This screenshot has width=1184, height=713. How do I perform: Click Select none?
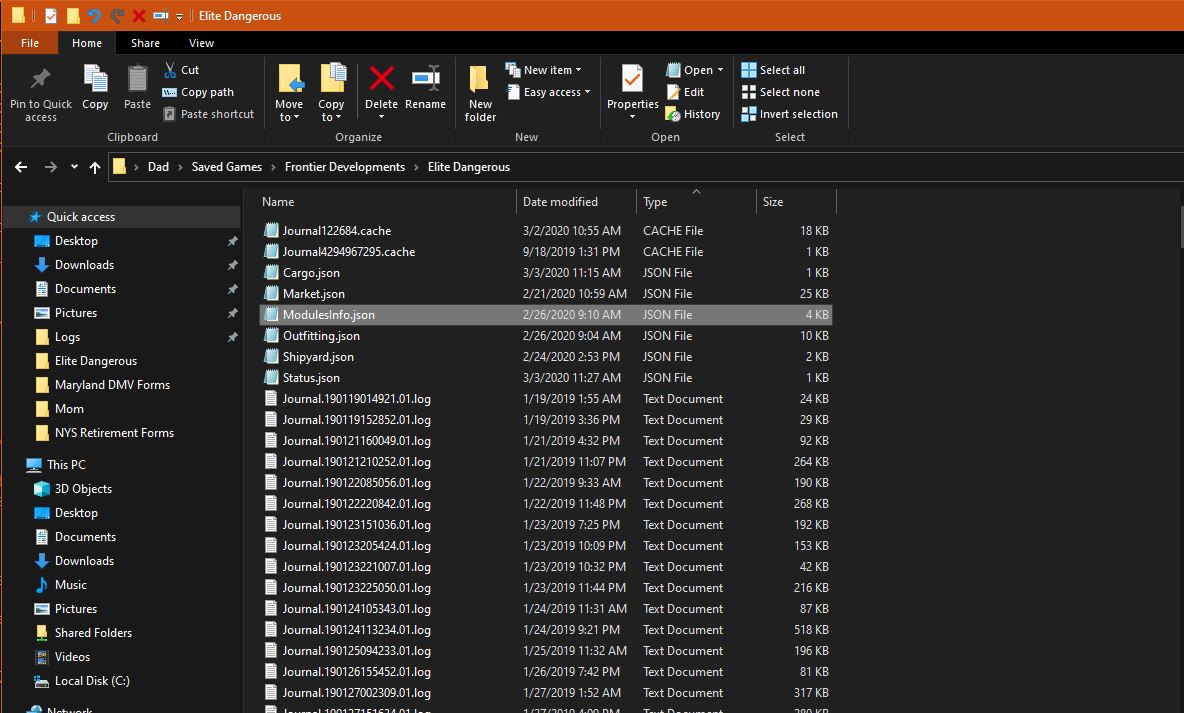[x=781, y=92]
